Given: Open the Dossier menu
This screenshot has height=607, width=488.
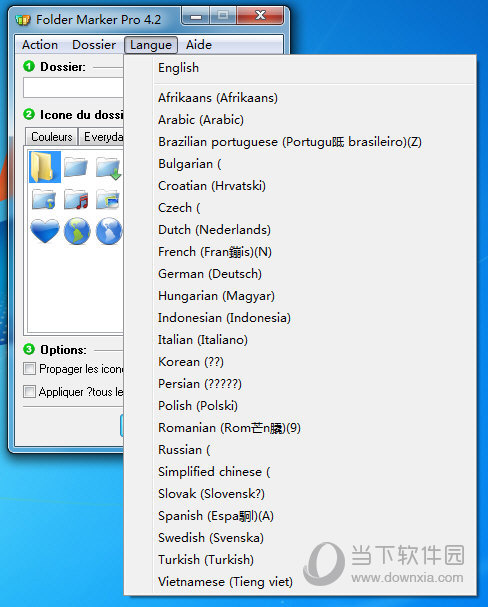Looking at the screenshot, I should point(94,45).
